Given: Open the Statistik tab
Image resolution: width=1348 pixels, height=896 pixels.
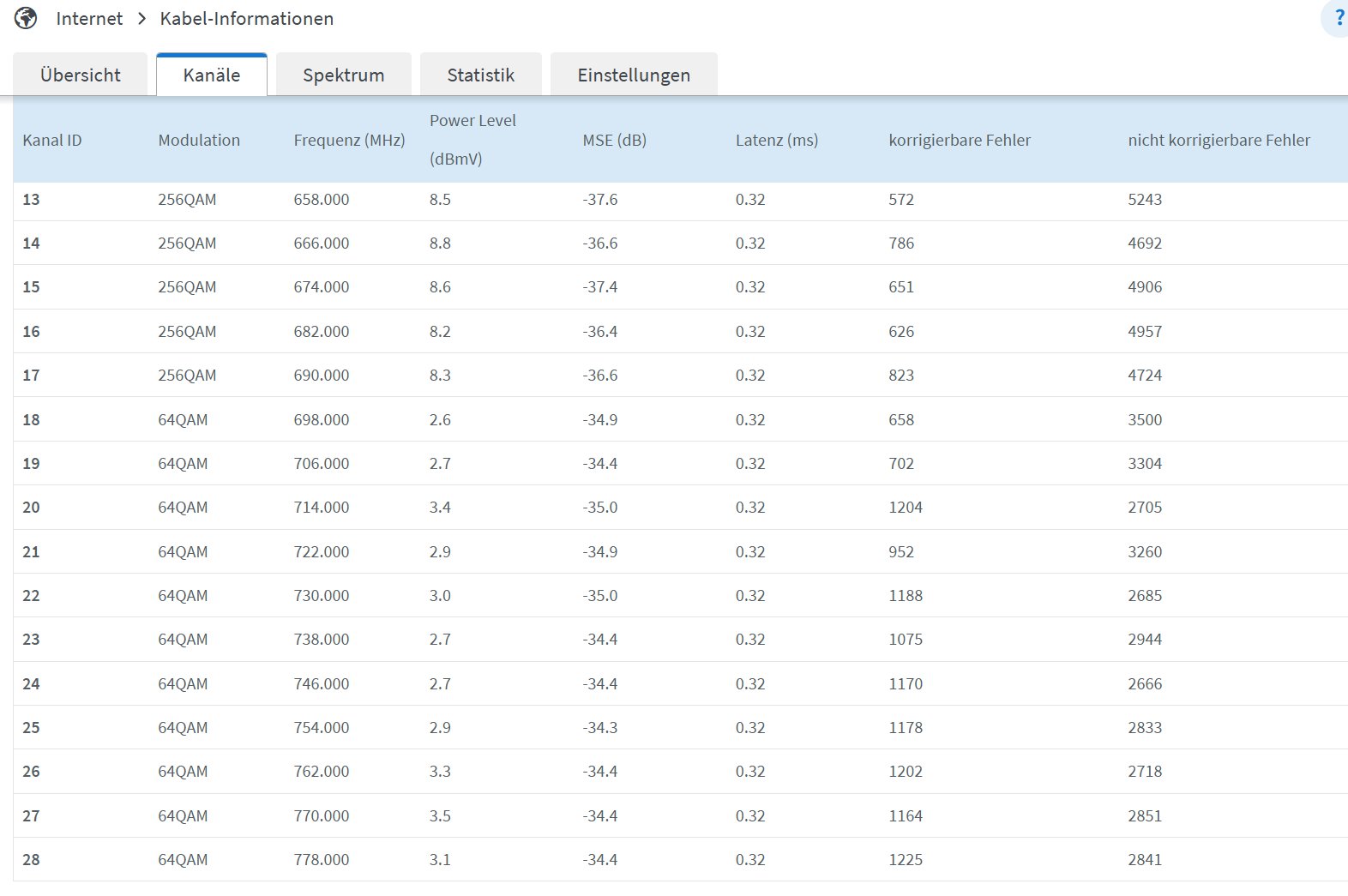Looking at the screenshot, I should pyautogui.click(x=481, y=75).
